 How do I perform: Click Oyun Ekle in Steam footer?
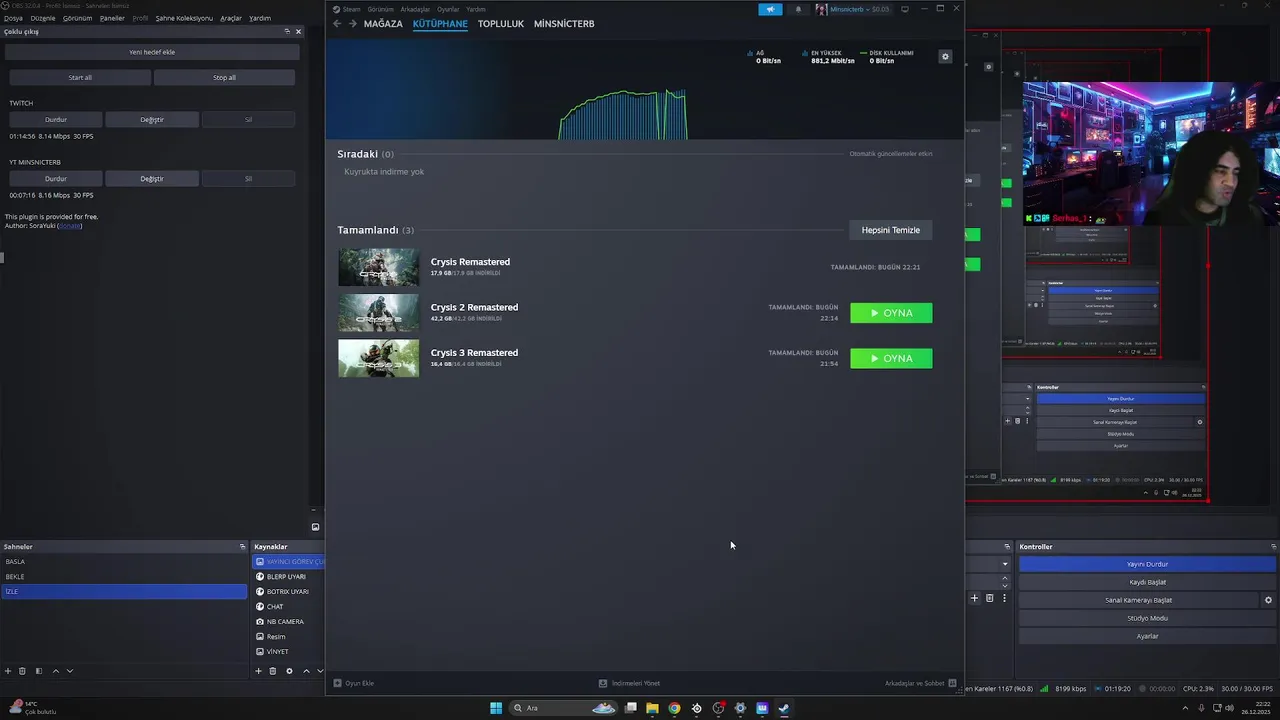coord(354,683)
